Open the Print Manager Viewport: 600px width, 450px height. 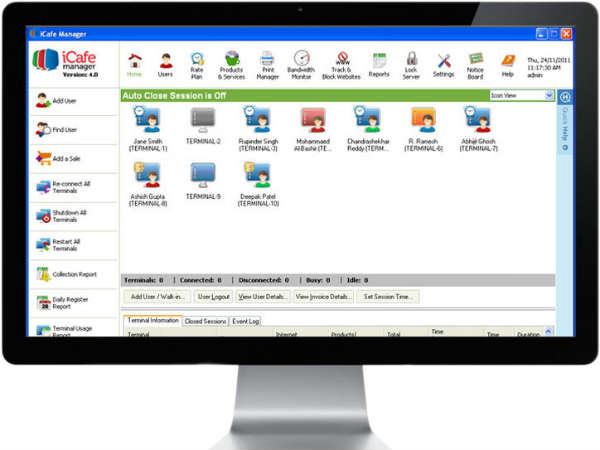coord(267,66)
